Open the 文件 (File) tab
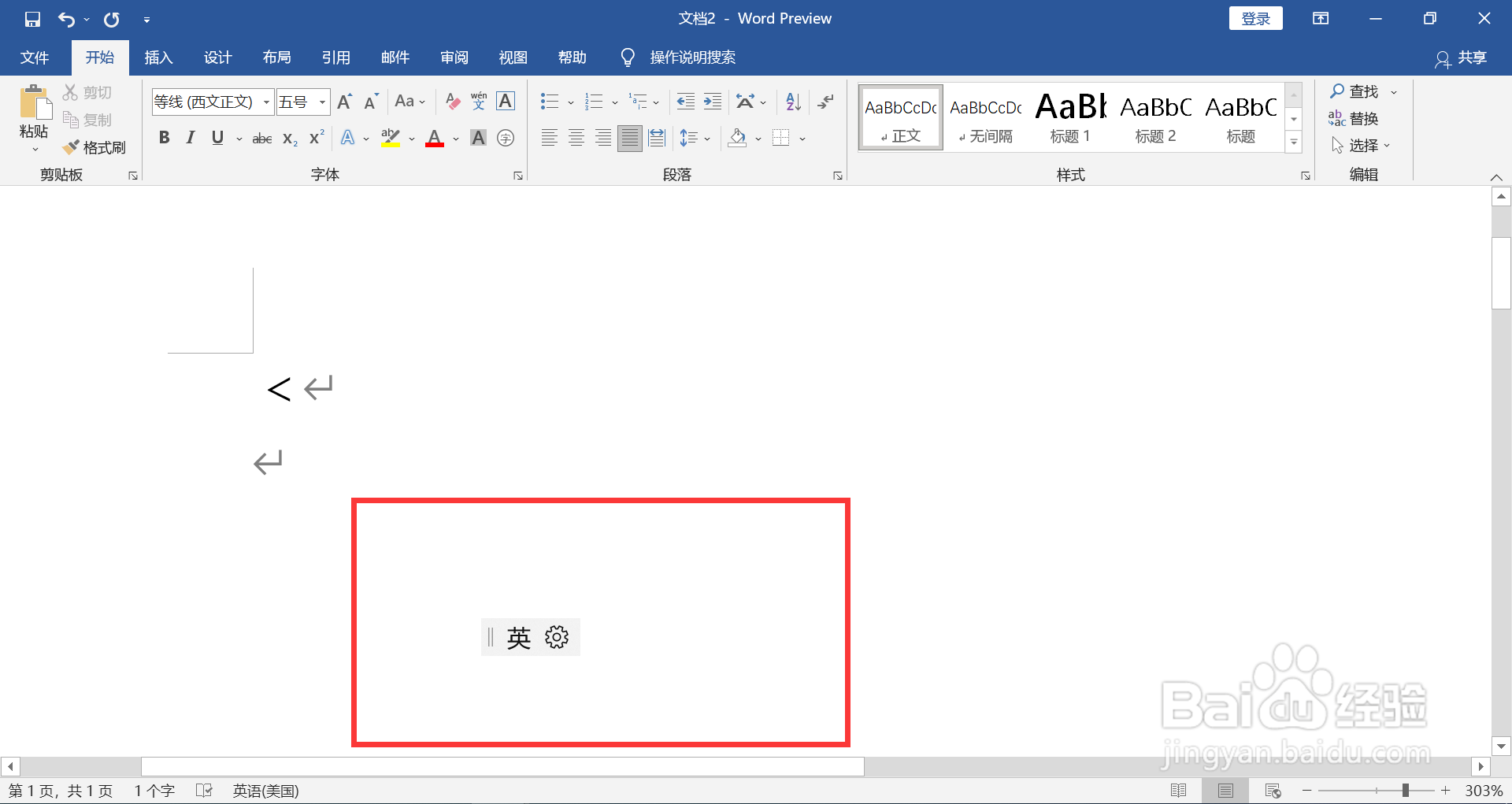 click(35, 57)
